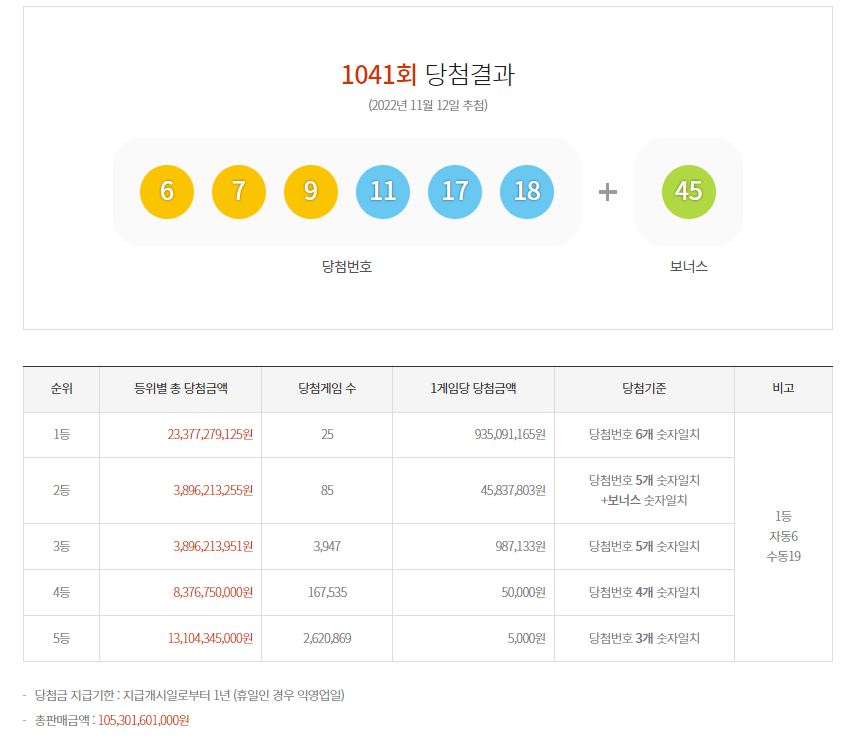Click criteria 당첨번호 6개 숫자일치
This screenshot has width=848, height=742.
[x=644, y=434]
